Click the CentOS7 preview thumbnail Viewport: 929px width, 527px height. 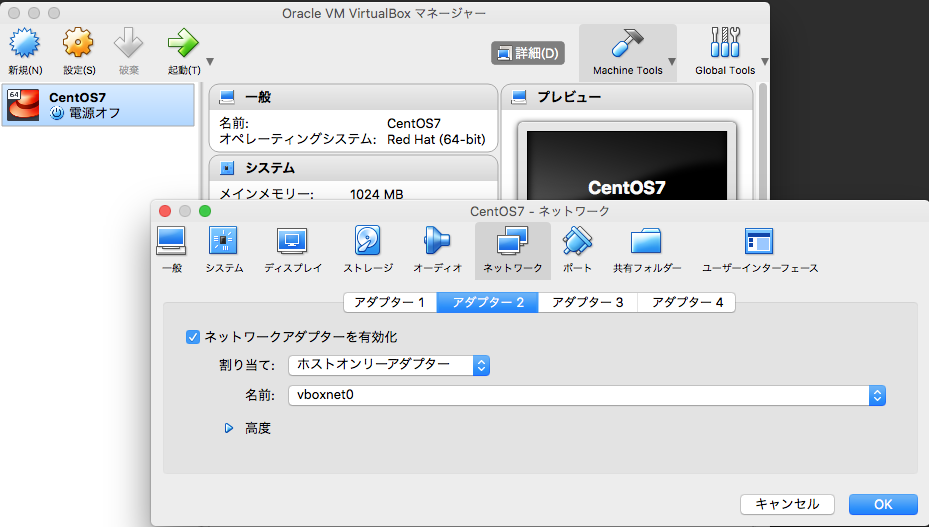(x=627, y=165)
